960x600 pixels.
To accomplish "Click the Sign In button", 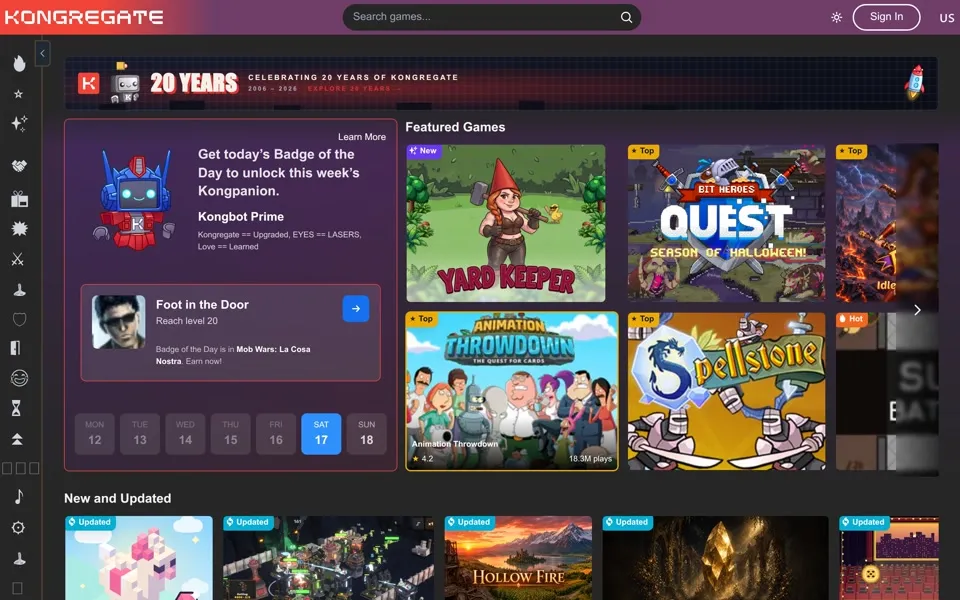I will coord(886,17).
